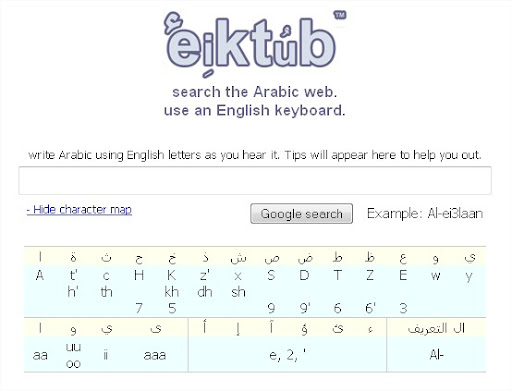Select the w letter mapping
512x391 pixels.
[436, 275]
